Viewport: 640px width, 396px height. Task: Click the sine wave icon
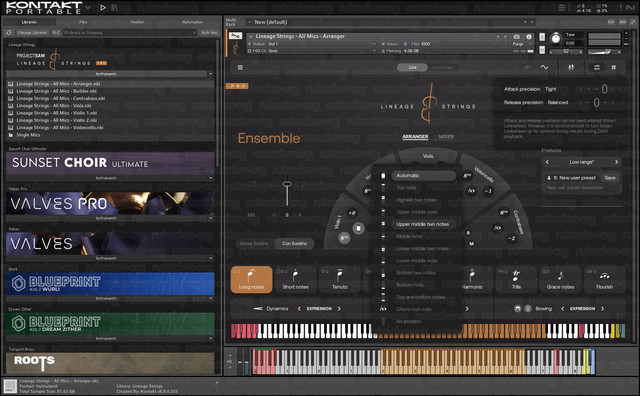pyautogui.click(x=544, y=67)
